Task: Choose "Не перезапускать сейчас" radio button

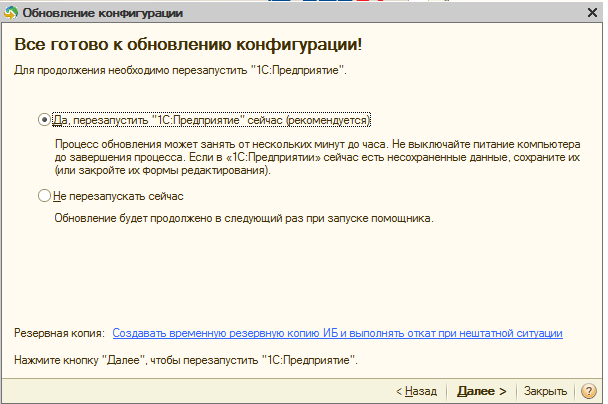Action: [44, 196]
